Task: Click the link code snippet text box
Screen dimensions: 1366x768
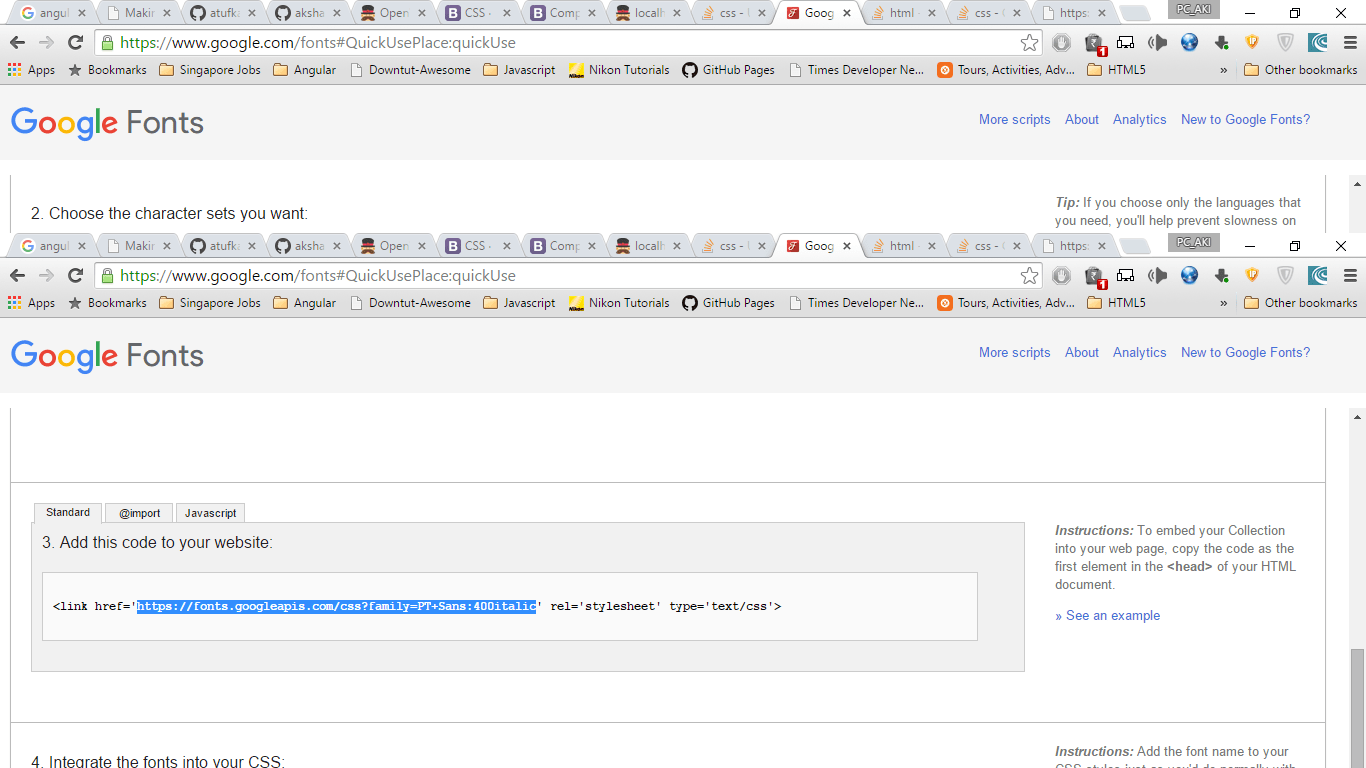Action: [x=509, y=606]
